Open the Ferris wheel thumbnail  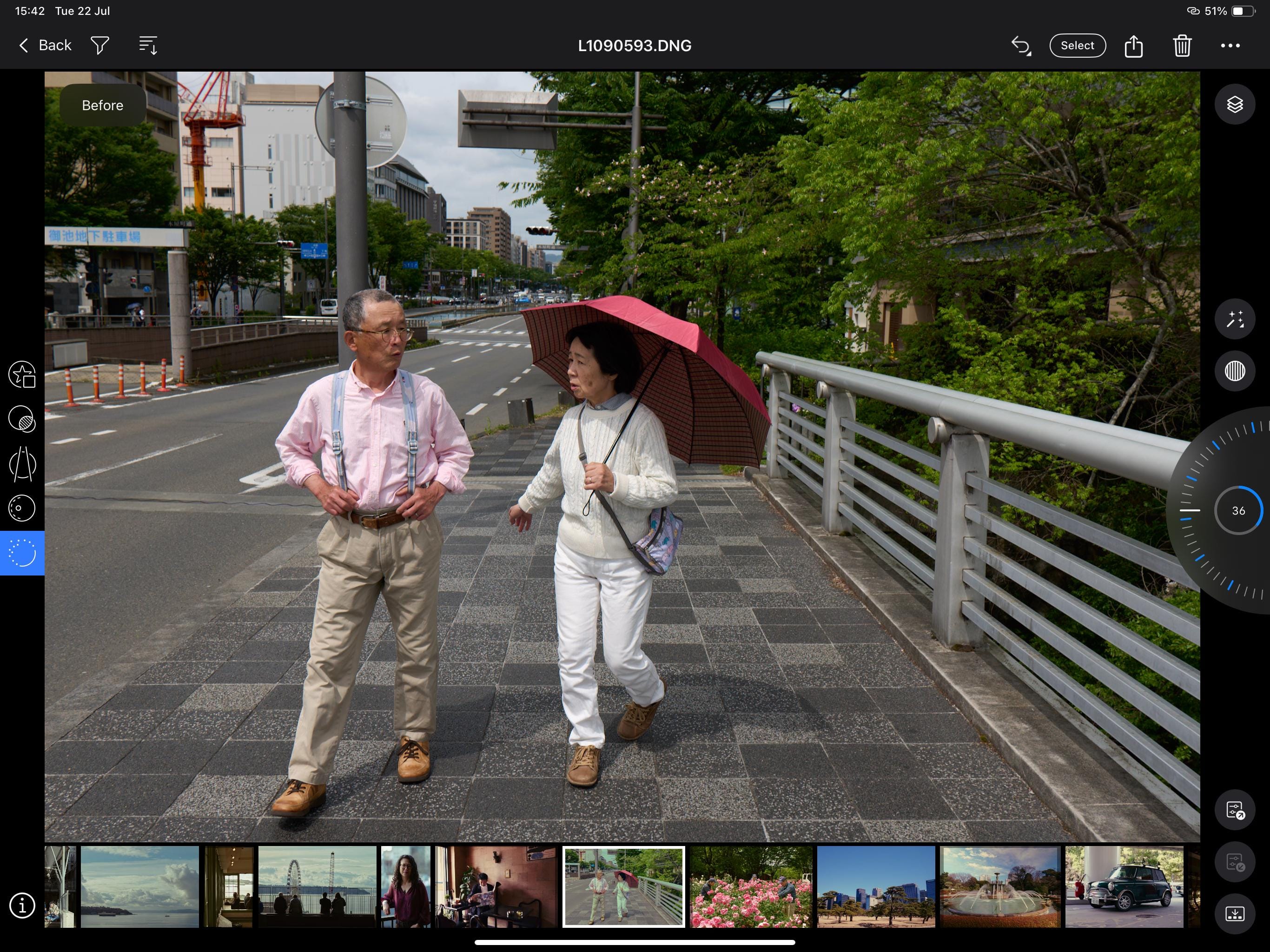317,886
